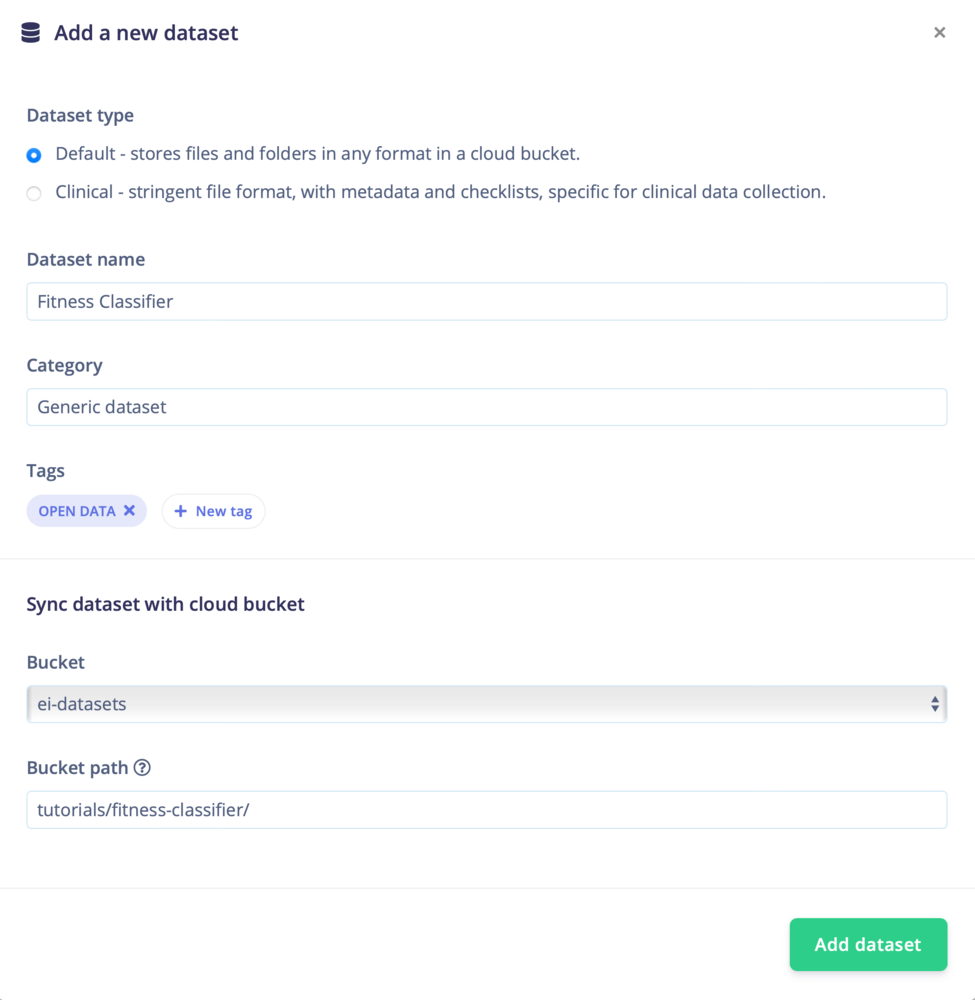Select the Default dataset type radio button
The width and height of the screenshot is (975, 1000).
(34, 155)
